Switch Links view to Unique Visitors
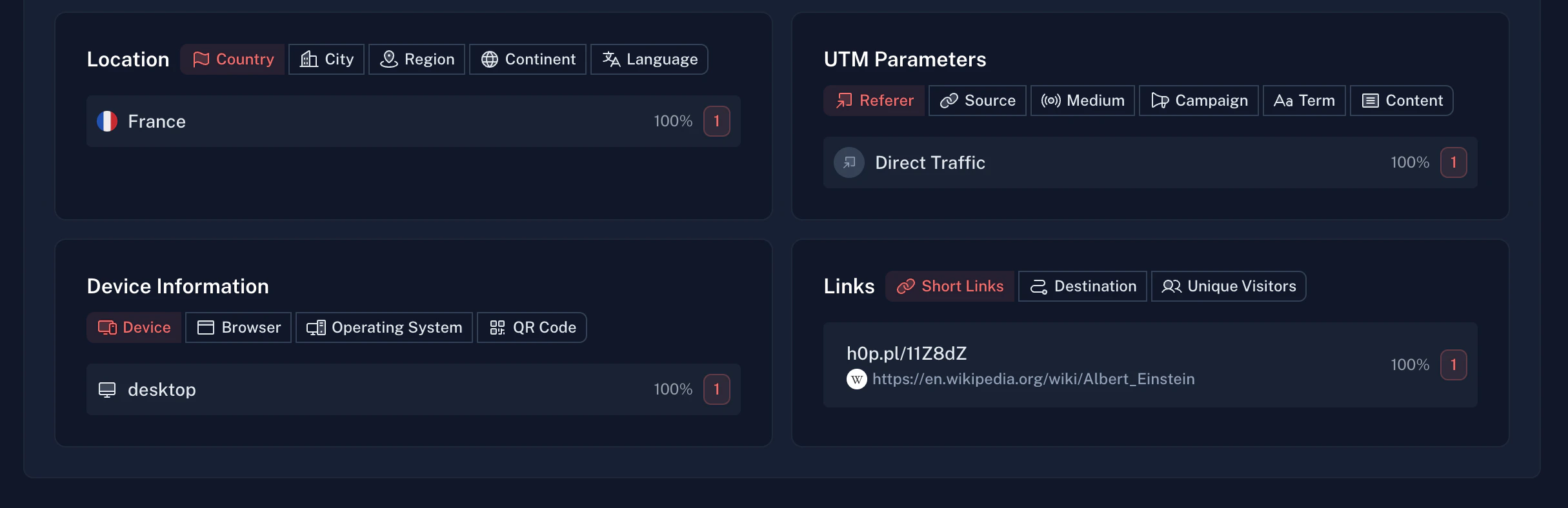The height and width of the screenshot is (508, 1568). (x=1228, y=286)
